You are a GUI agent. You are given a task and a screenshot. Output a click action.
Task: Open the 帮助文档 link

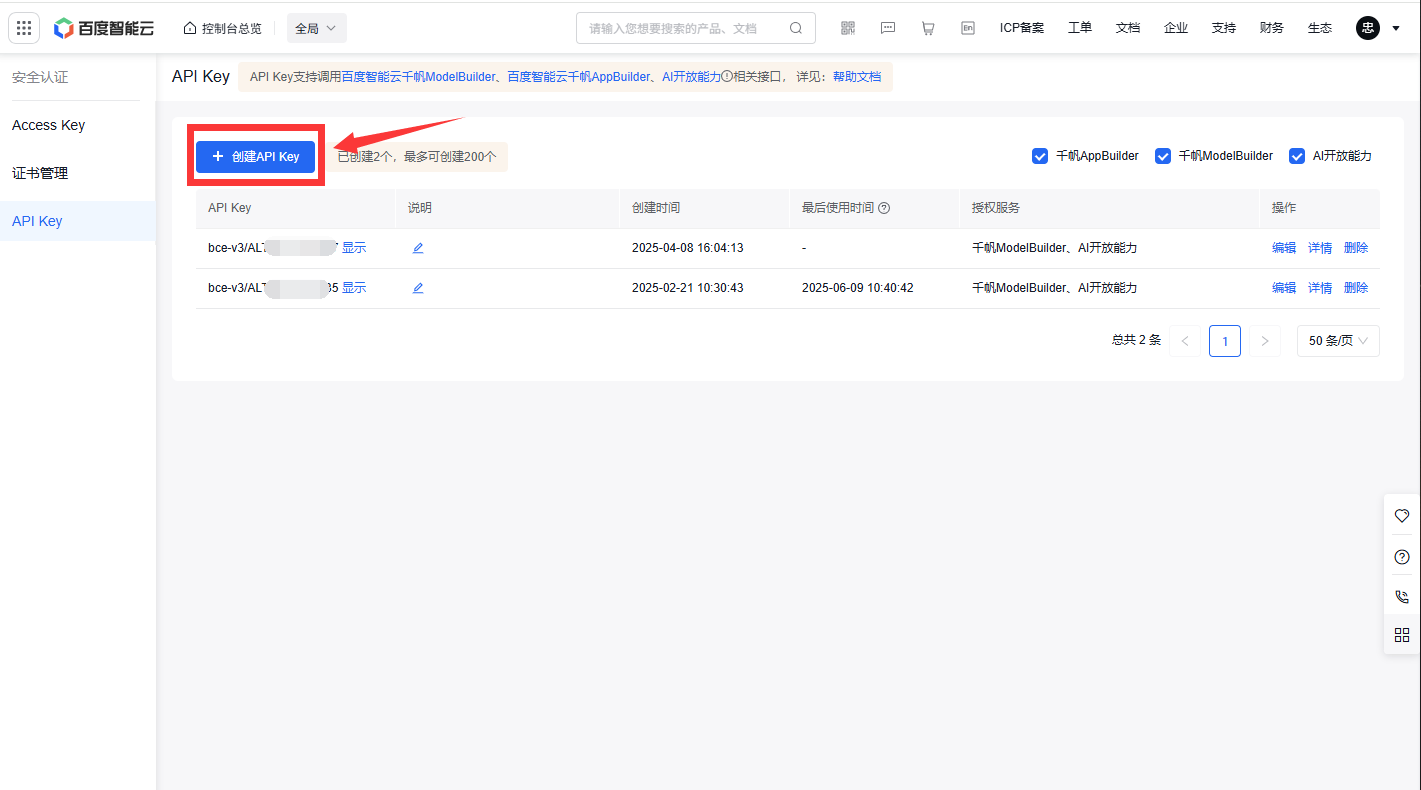[x=857, y=77]
